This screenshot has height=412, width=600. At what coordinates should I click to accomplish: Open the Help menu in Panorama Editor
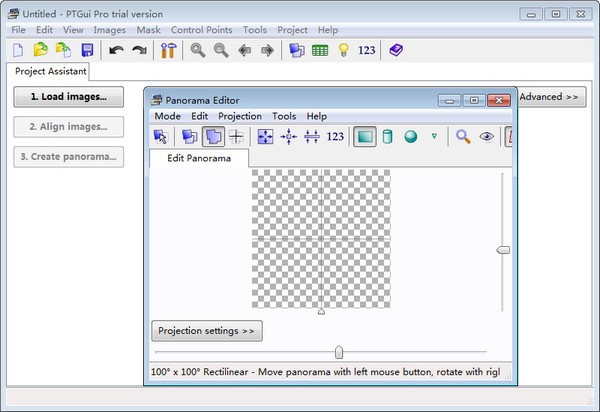point(316,116)
